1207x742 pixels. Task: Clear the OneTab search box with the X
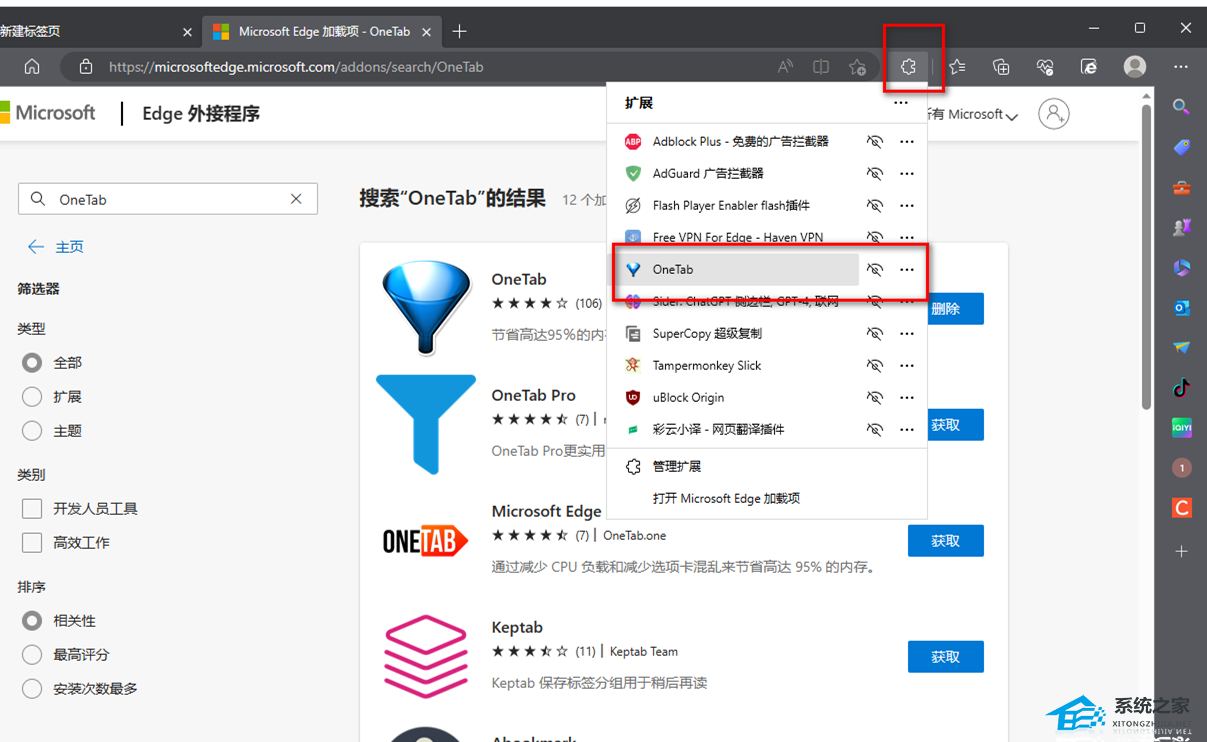(x=296, y=199)
